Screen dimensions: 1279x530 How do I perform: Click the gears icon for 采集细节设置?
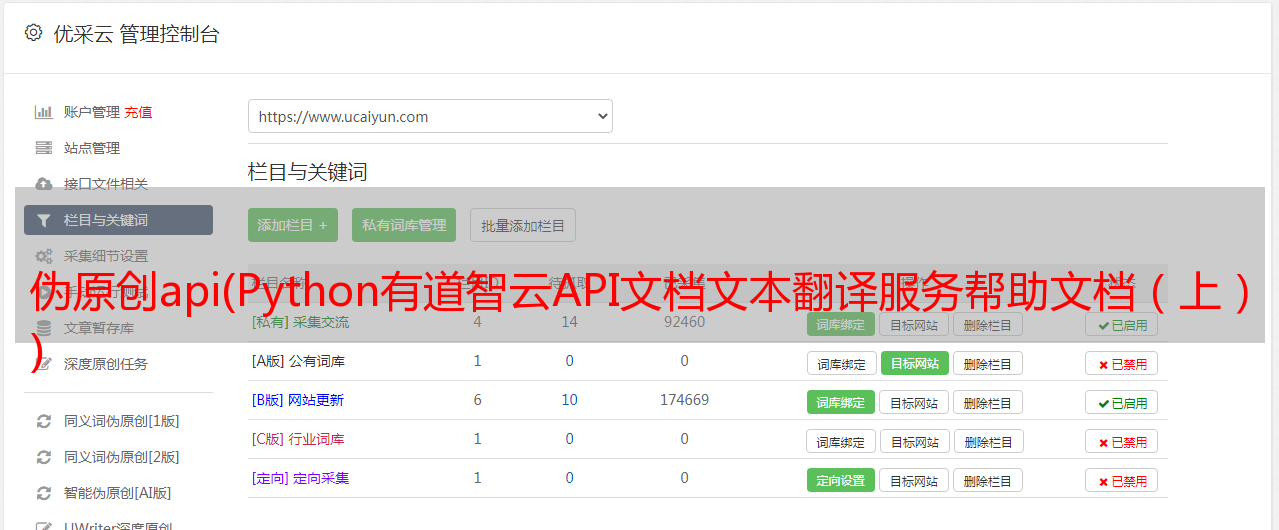43,256
